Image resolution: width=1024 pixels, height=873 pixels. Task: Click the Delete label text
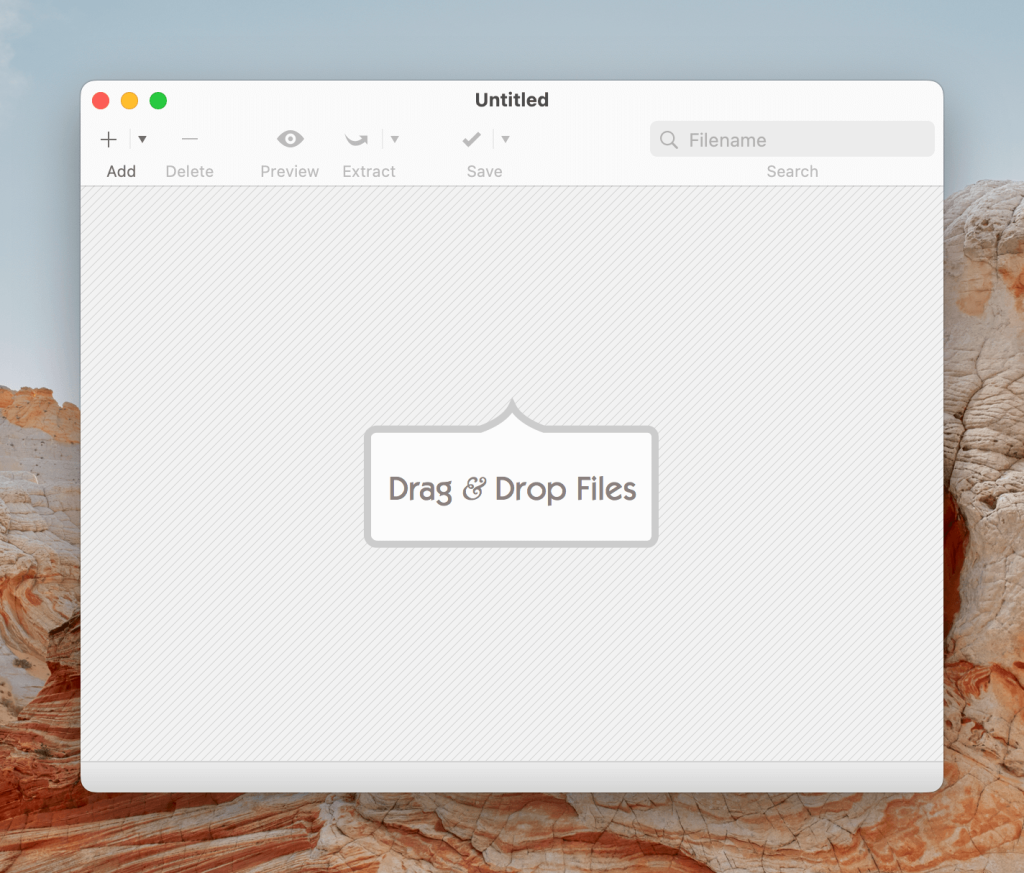coord(190,171)
